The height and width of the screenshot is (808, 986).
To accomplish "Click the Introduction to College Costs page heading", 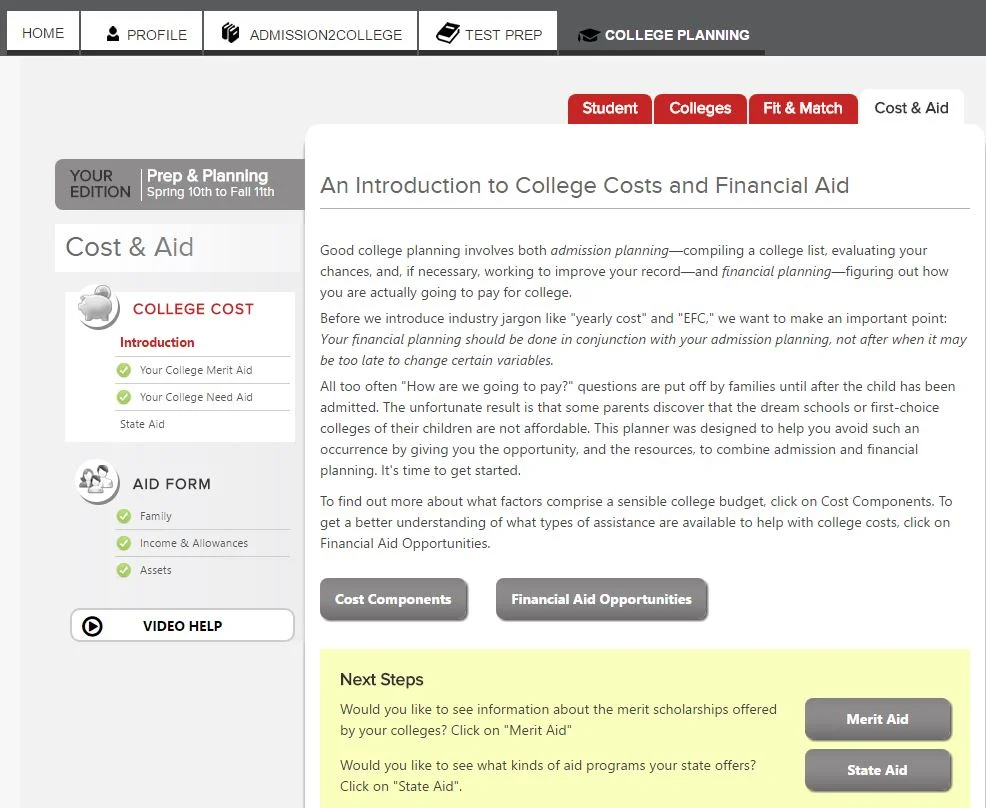I will coord(584,185).
